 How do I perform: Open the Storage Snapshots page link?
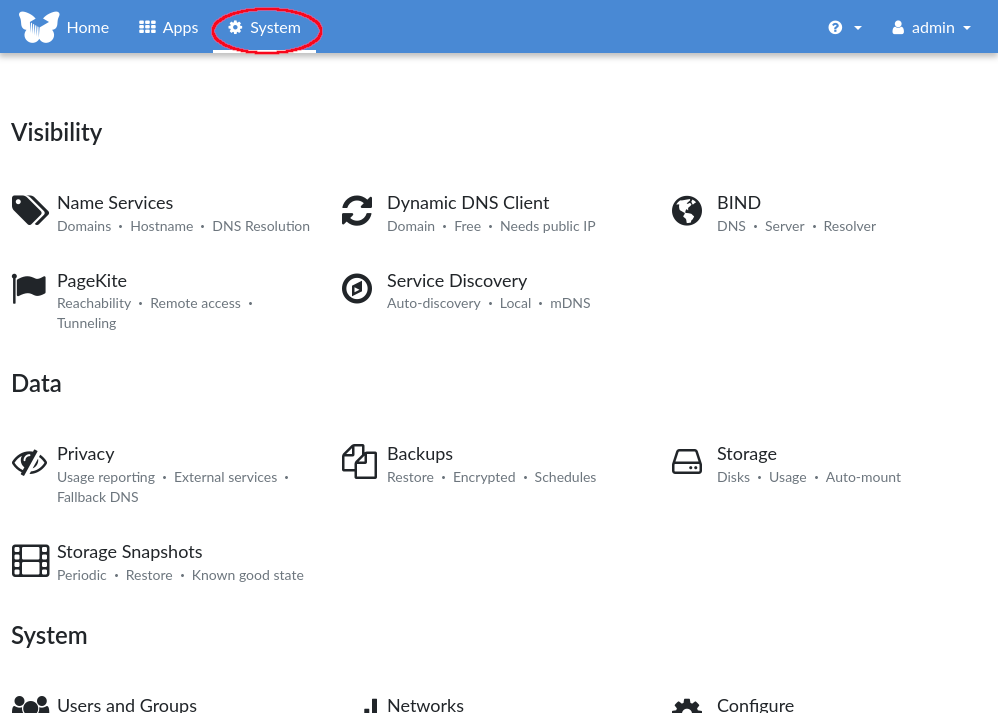click(x=129, y=552)
